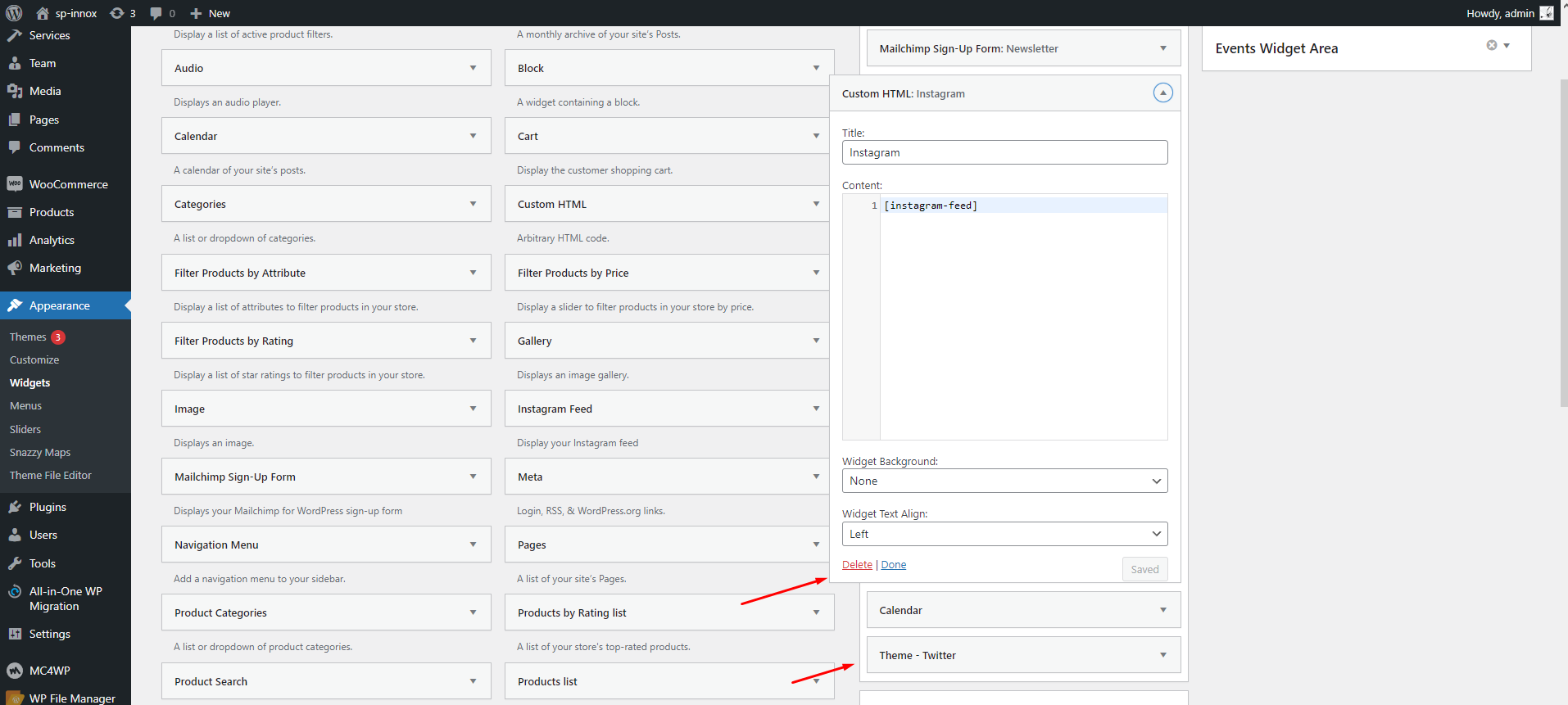Expand the Navigation Menu widget arrow
This screenshot has height=705, width=1568.
[x=473, y=545]
